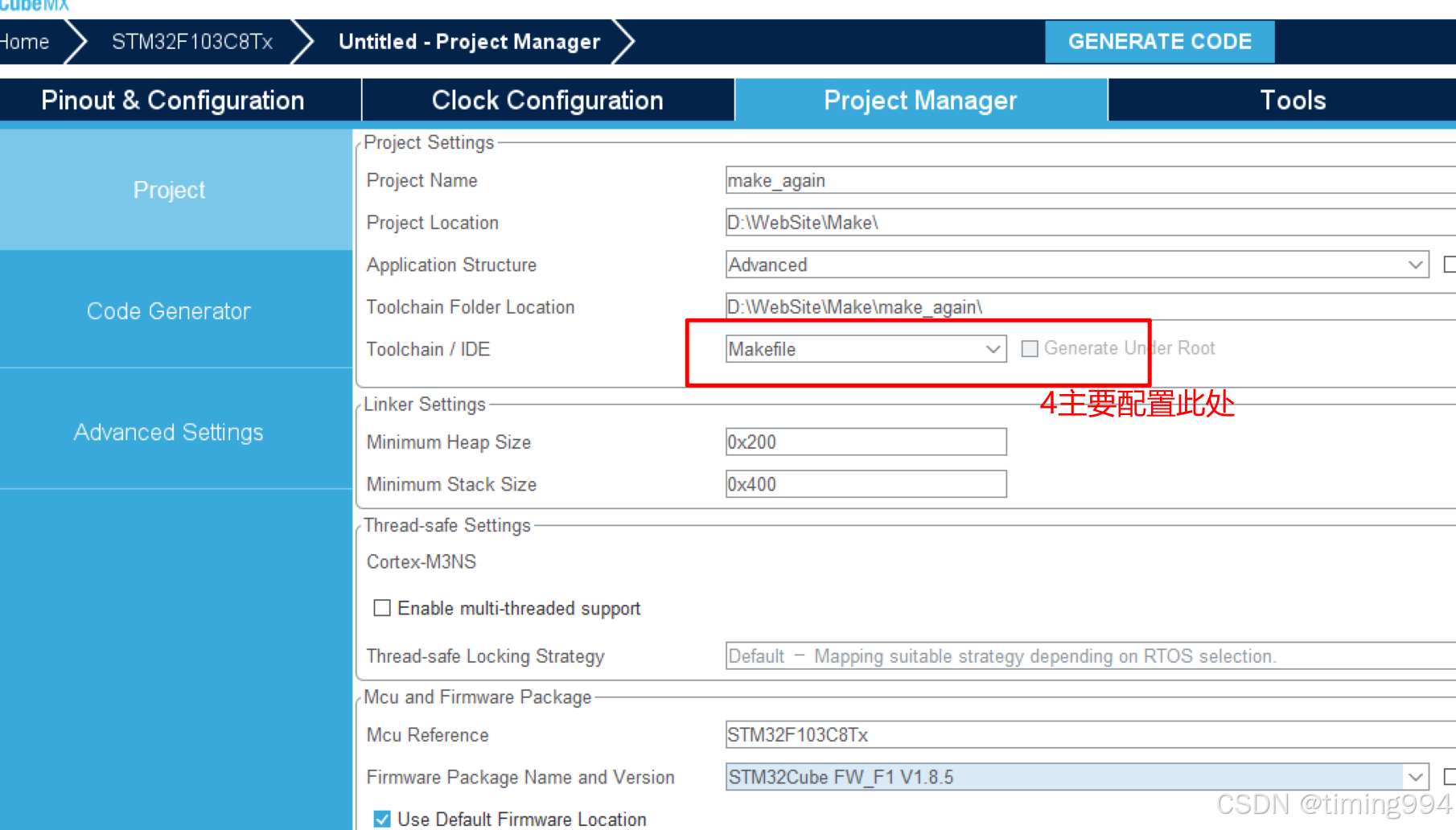
Task: Click the Mcu Reference label
Action: point(428,735)
